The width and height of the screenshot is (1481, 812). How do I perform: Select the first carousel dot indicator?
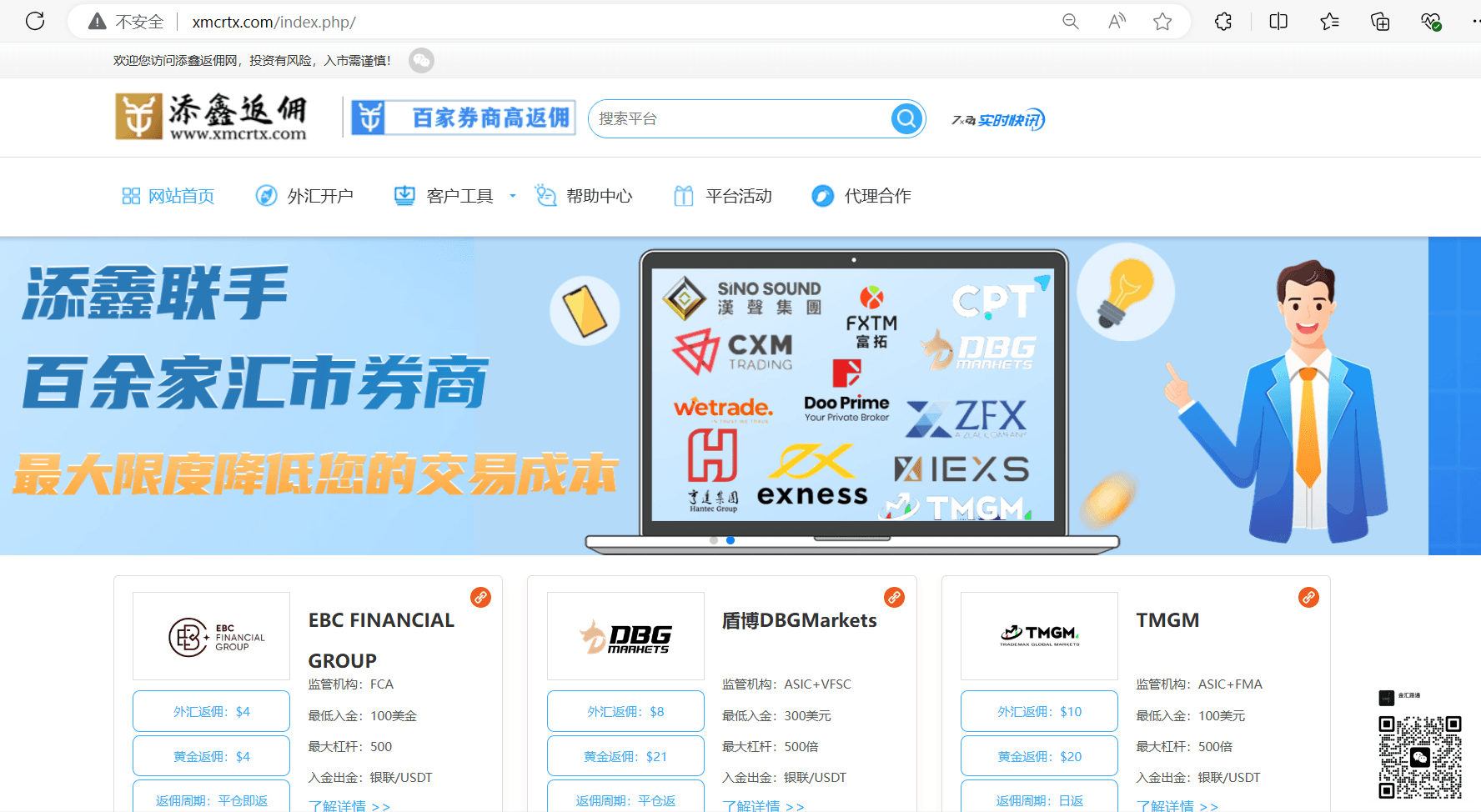714,540
